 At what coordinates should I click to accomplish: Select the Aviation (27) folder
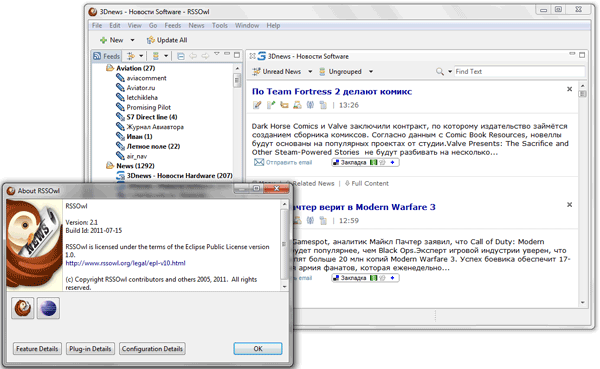coord(135,68)
